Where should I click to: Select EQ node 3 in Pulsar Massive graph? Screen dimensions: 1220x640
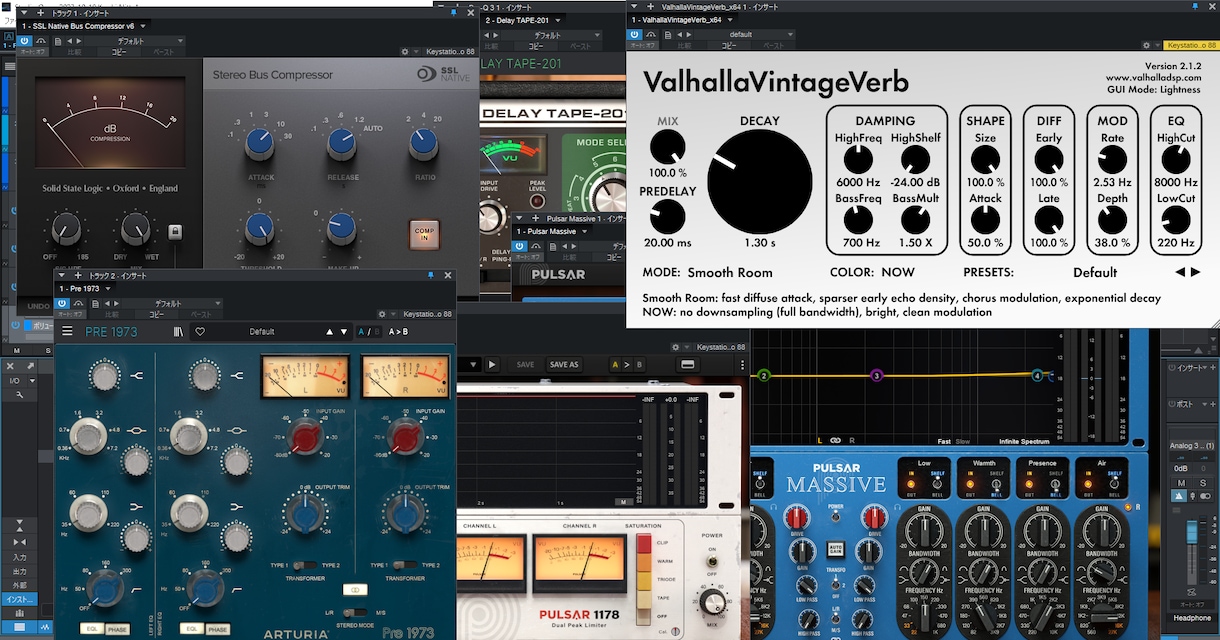pos(877,376)
